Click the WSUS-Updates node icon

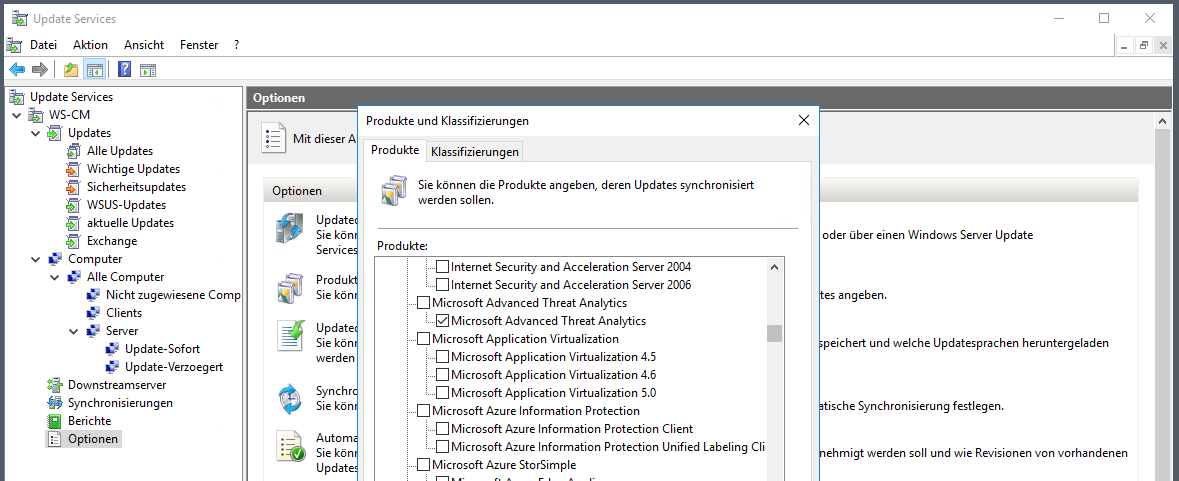pyautogui.click(x=73, y=205)
